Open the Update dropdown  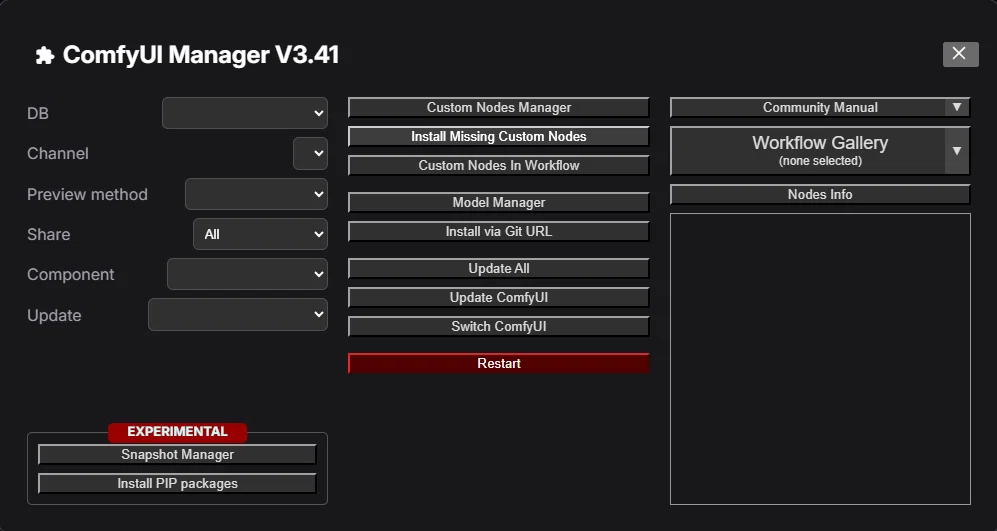238,315
